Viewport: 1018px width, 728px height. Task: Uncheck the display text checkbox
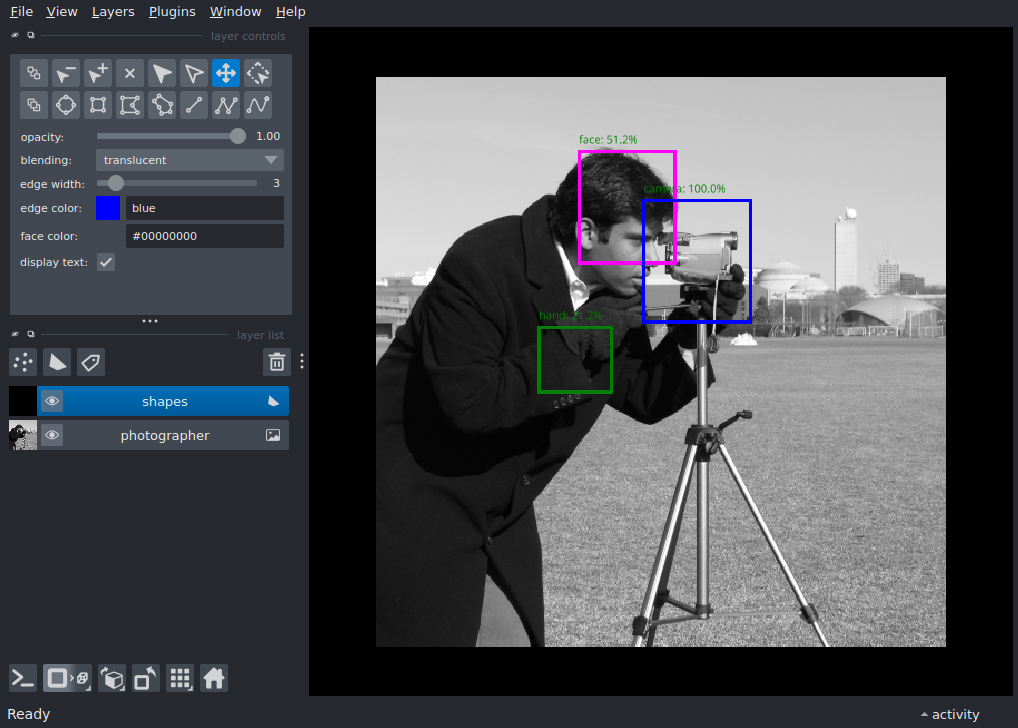click(105, 262)
